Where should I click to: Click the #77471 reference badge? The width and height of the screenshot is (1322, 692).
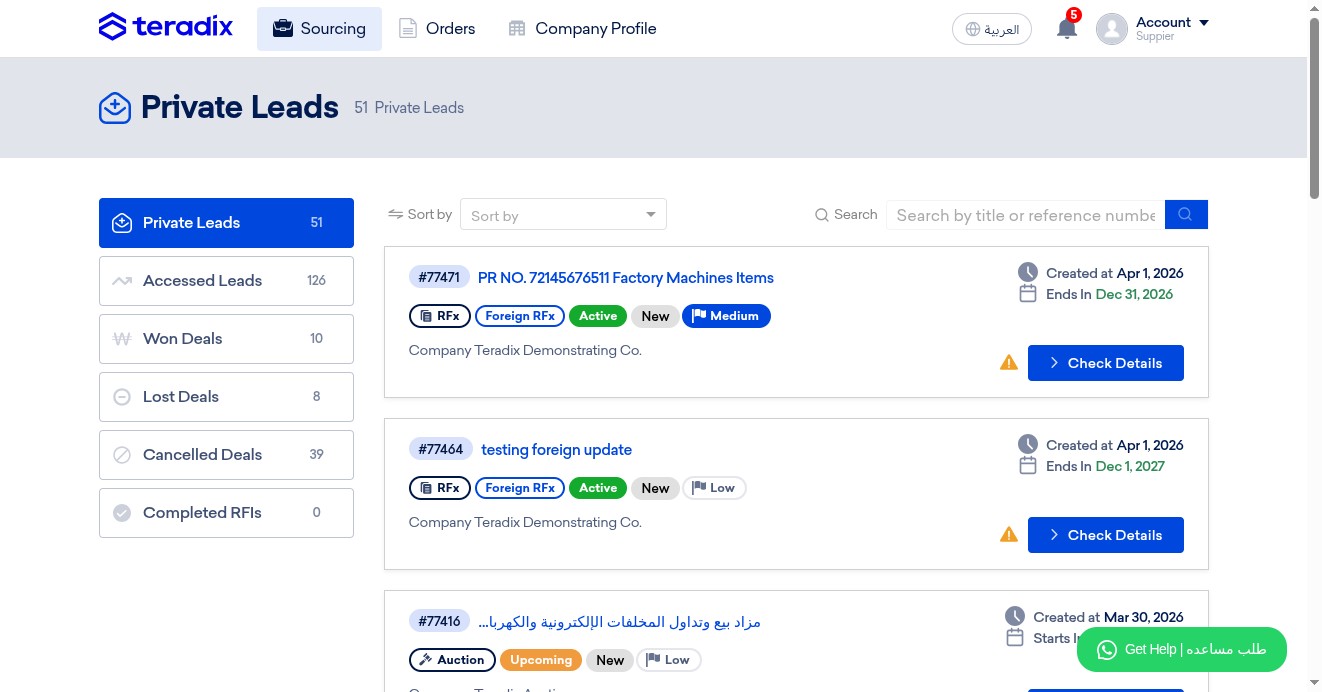coord(439,278)
